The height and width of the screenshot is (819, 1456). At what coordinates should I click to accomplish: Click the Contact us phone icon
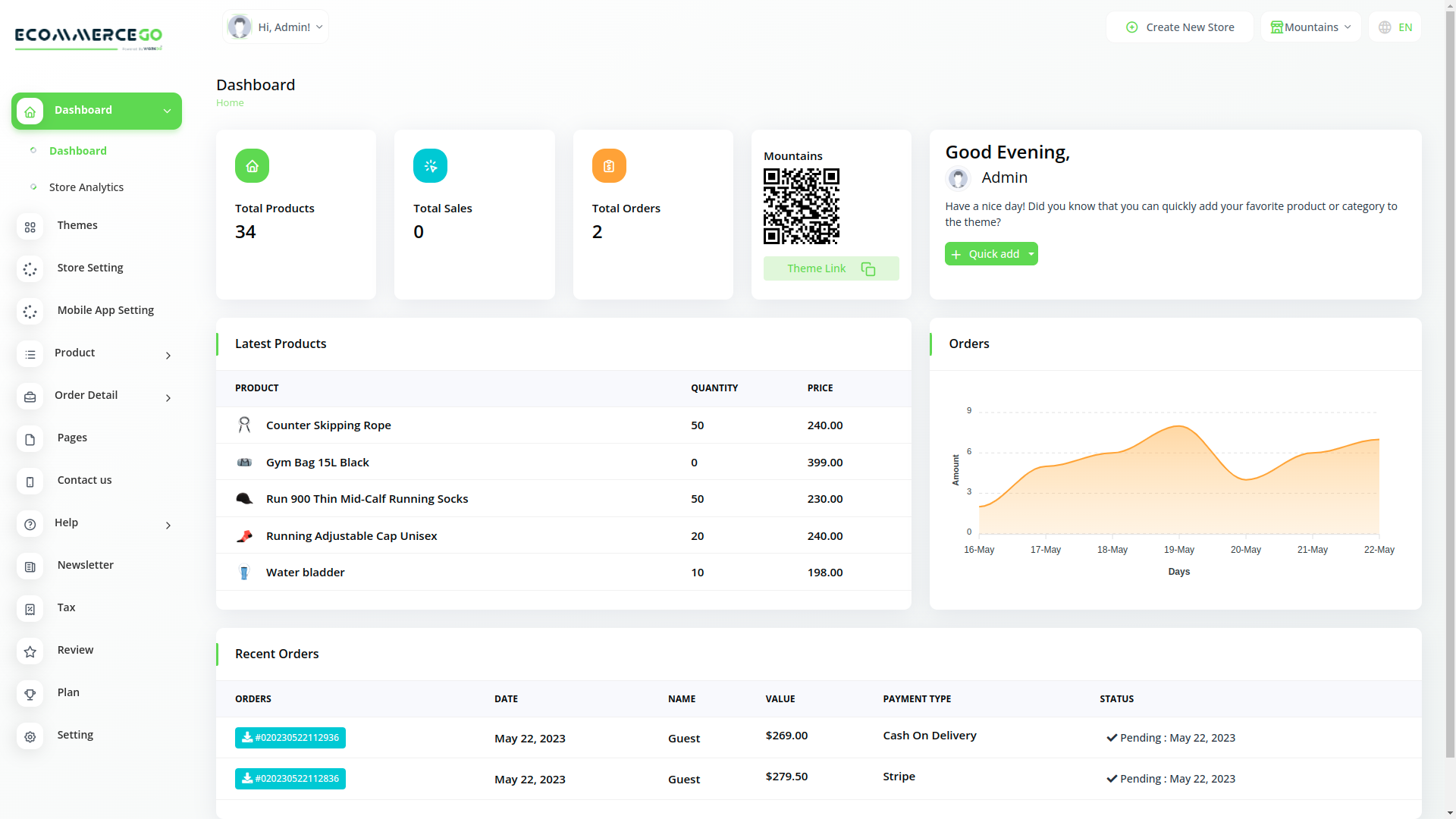click(30, 482)
